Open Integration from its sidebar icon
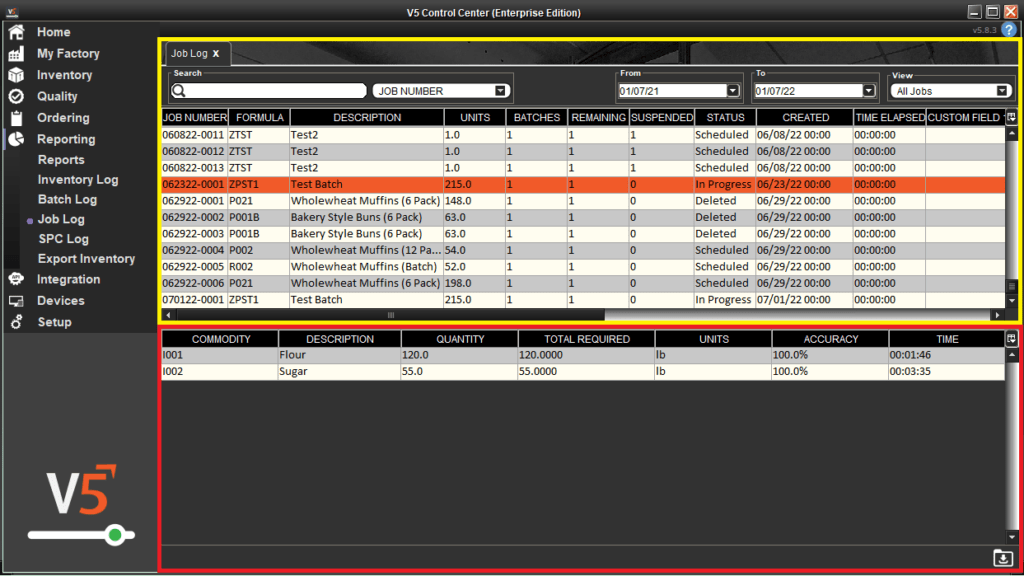The width and height of the screenshot is (1024, 576). (15, 279)
